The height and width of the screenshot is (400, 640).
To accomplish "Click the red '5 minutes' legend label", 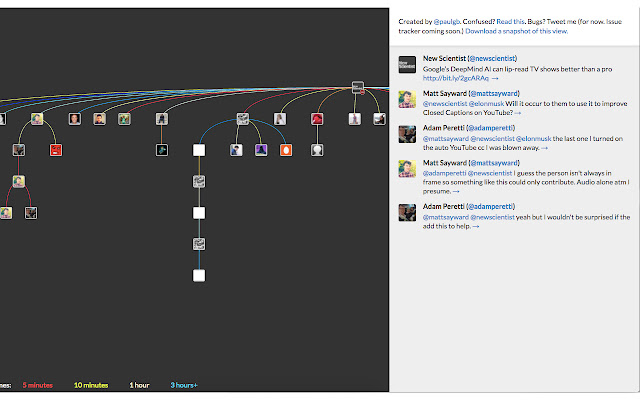I will point(38,385).
